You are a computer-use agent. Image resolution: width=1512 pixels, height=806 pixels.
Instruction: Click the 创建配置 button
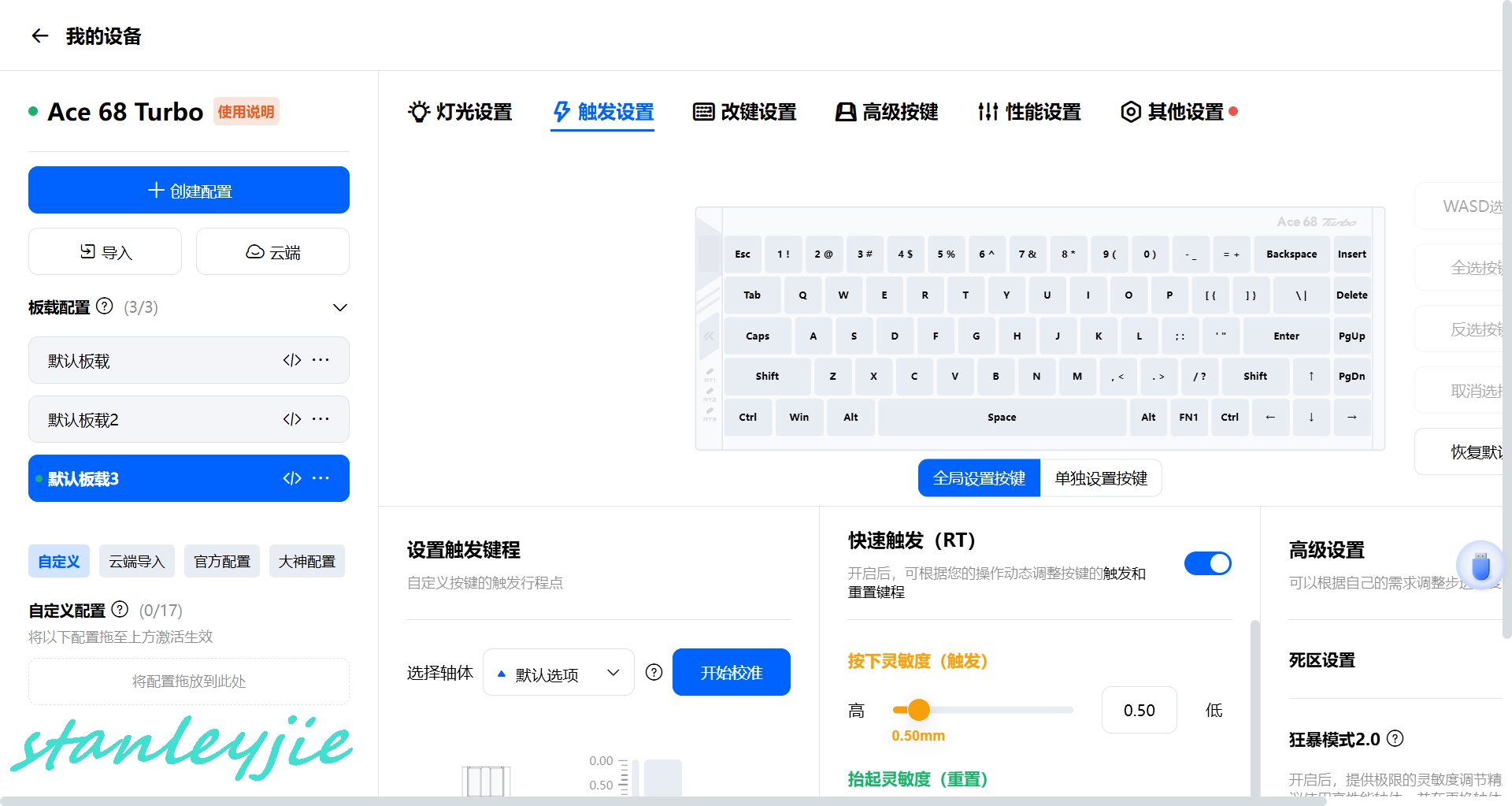tap(189, 190)
